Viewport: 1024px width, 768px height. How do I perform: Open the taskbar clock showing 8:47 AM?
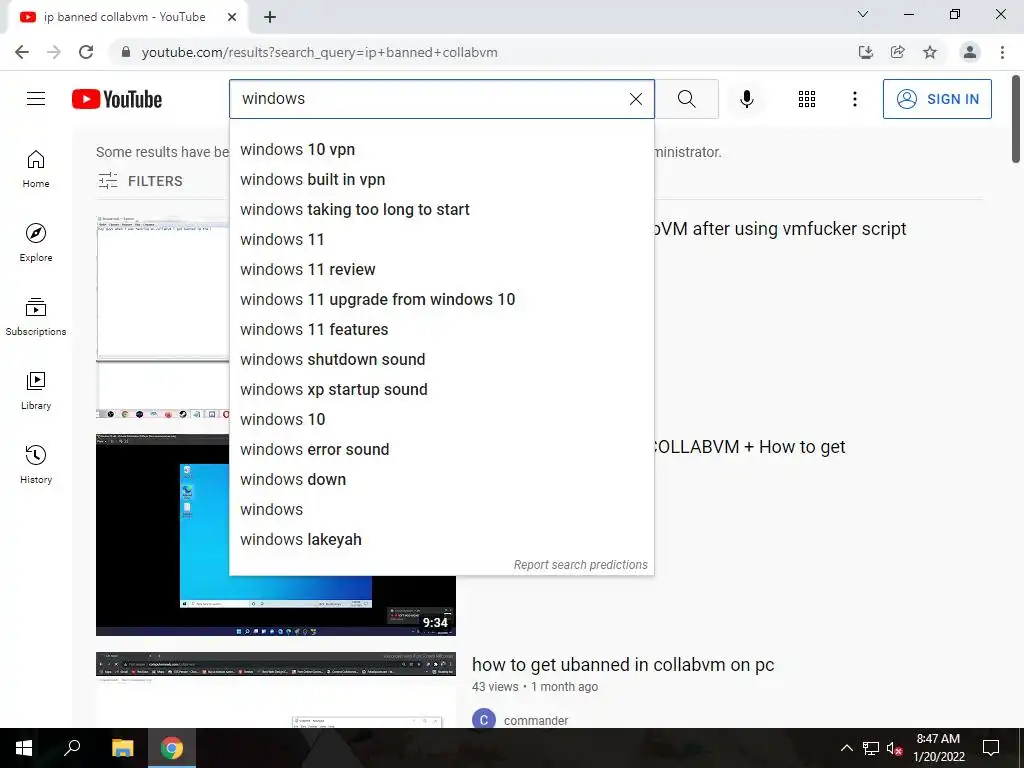click(x=938, y=748)
